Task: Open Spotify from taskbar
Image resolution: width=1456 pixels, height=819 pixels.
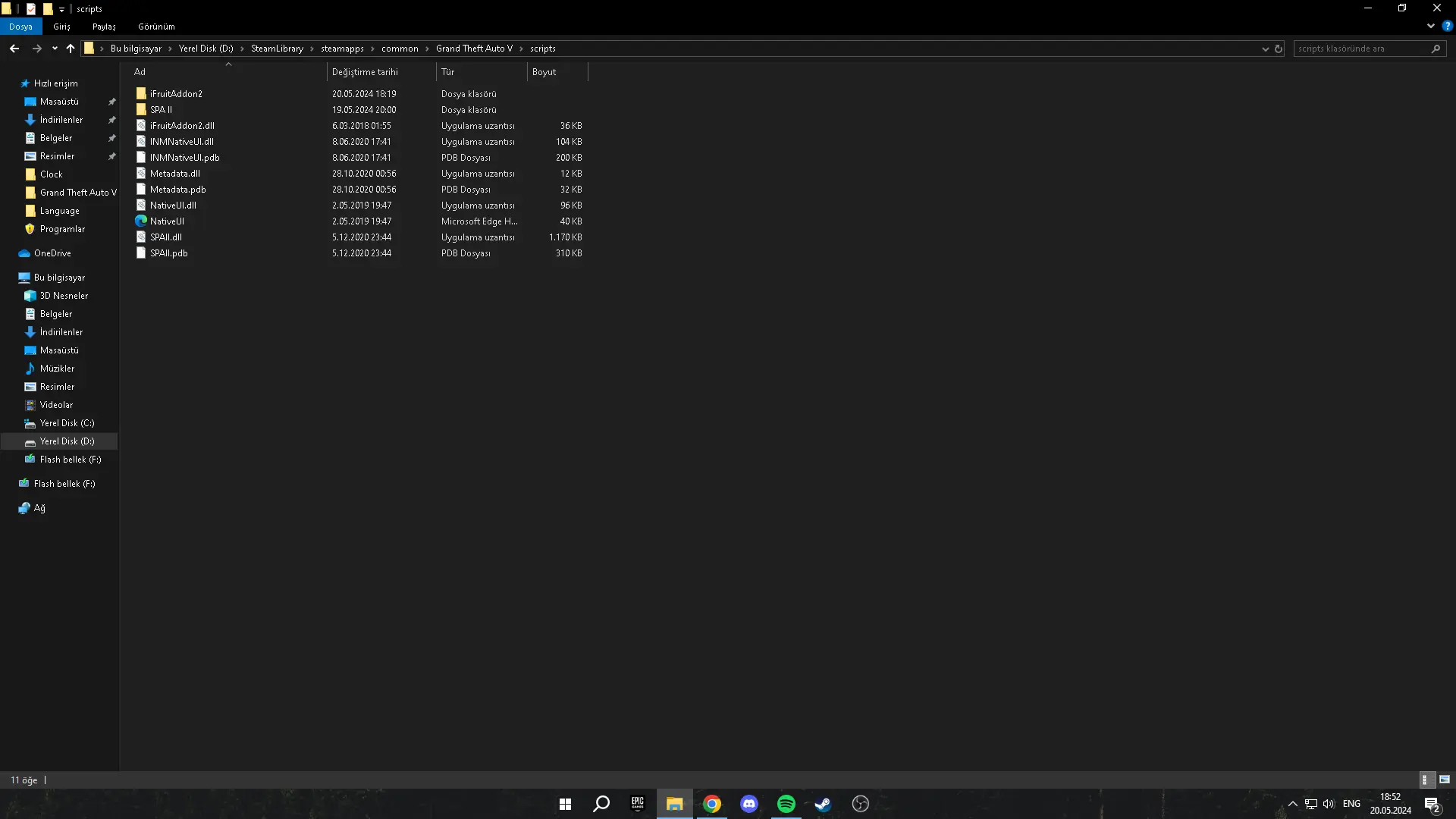Action: pyautogui.click(x=786, y=804)
